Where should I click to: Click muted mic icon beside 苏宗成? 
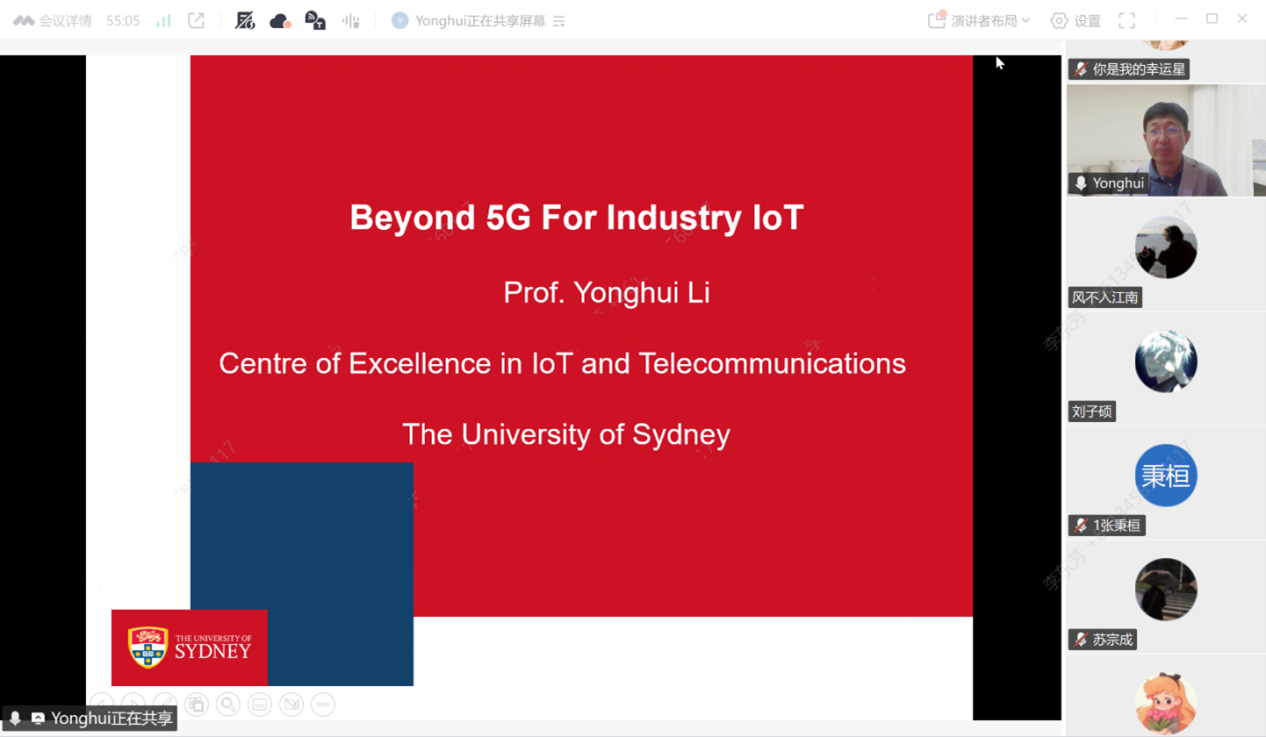tap(1081, 640)
